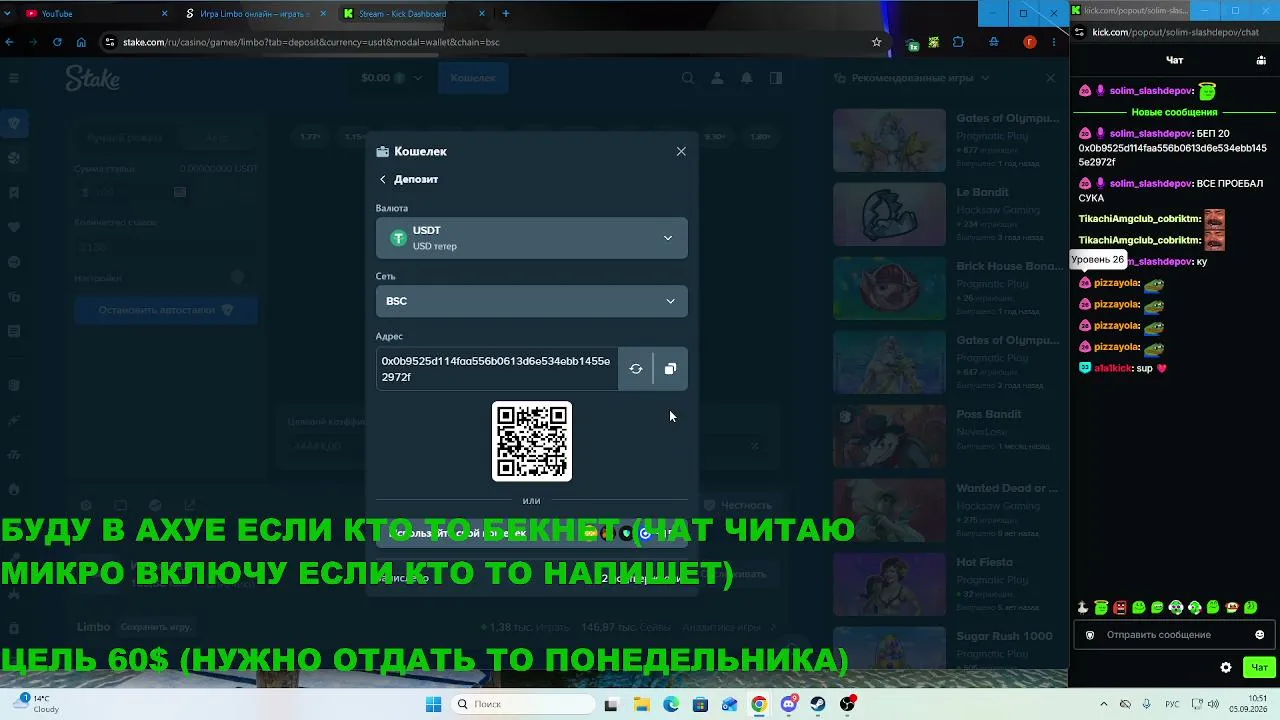Image resolution: width=1280 pixels, height=720 pixels.
Task: Open the browser extensions puzzle menu
Action: point(958,42)
